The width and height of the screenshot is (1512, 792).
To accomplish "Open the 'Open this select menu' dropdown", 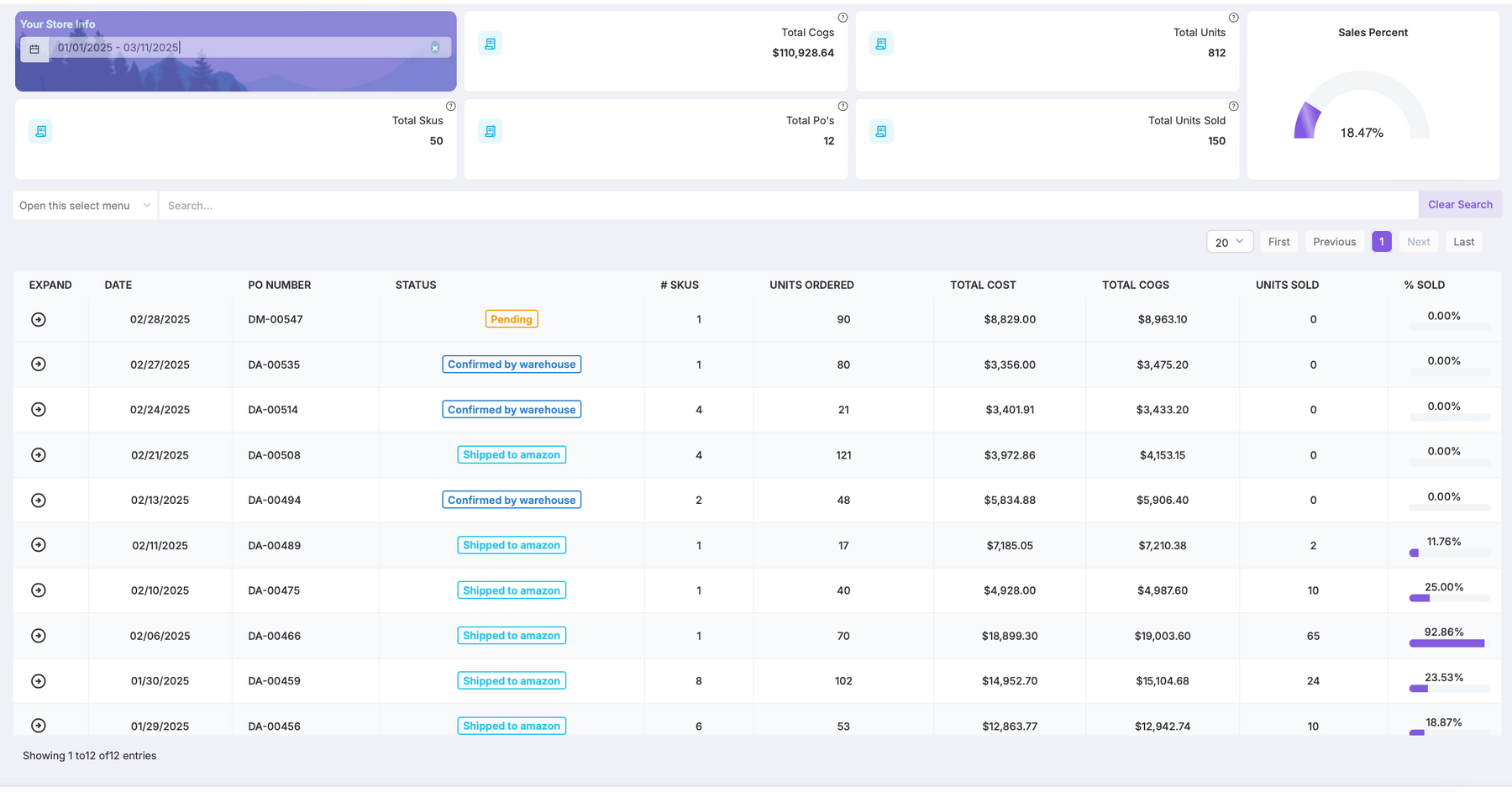I will tap(85, 206).
